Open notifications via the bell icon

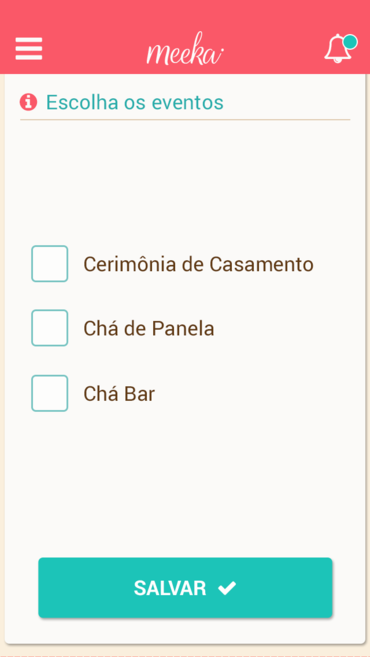[338, 49]
